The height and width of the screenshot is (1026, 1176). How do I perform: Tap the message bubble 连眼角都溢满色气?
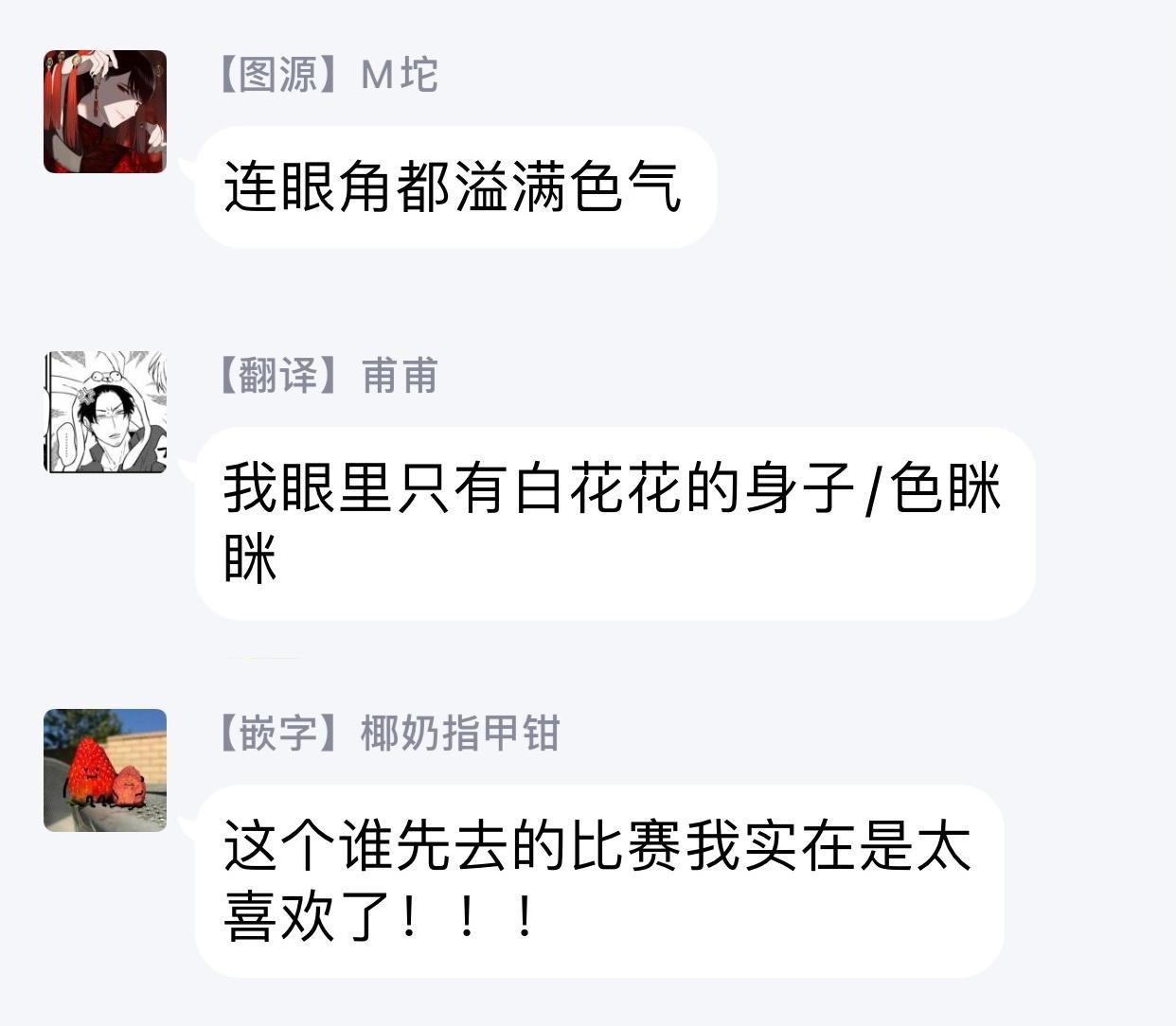pos(455,186)
